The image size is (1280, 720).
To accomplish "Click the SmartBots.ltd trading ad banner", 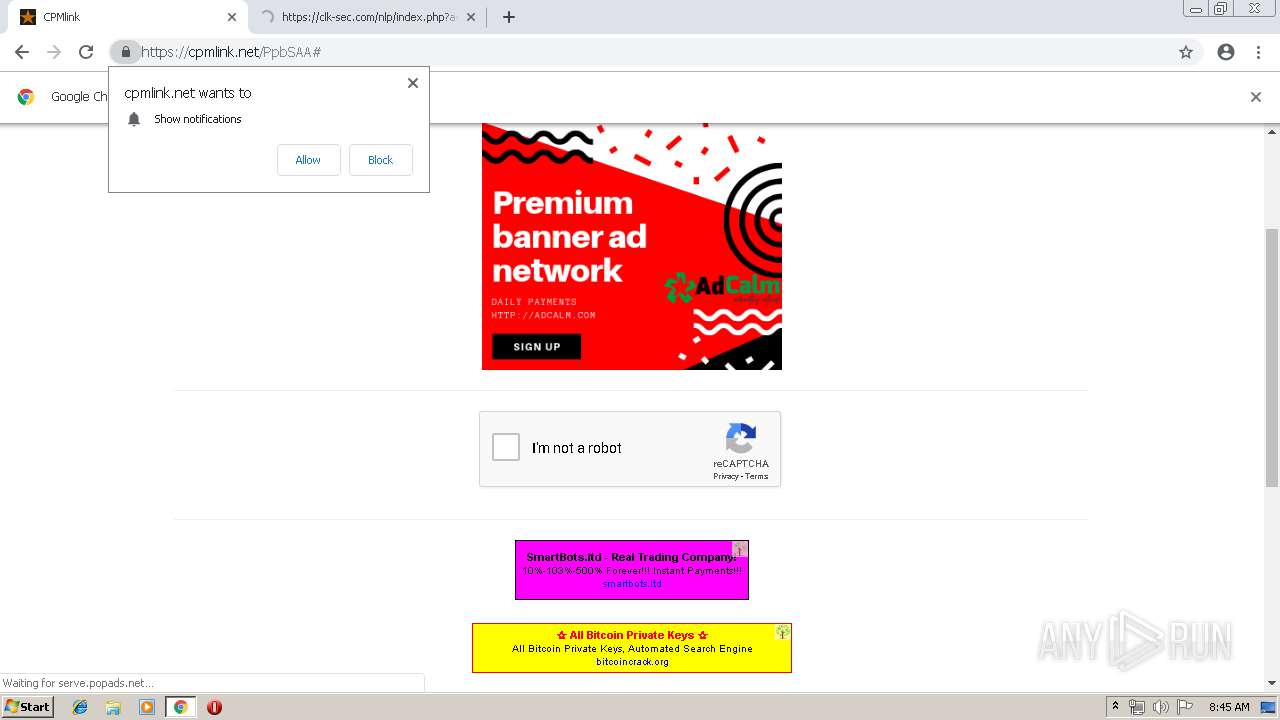I will click(x=632, y=570).
